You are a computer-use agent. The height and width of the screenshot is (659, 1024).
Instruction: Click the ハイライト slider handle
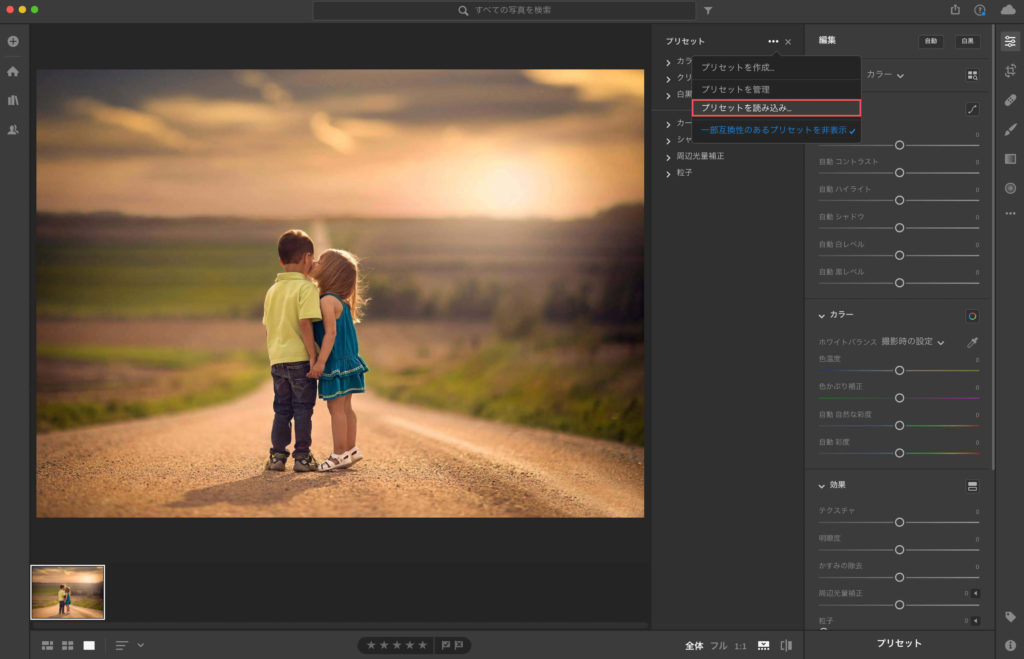(899, 200)
